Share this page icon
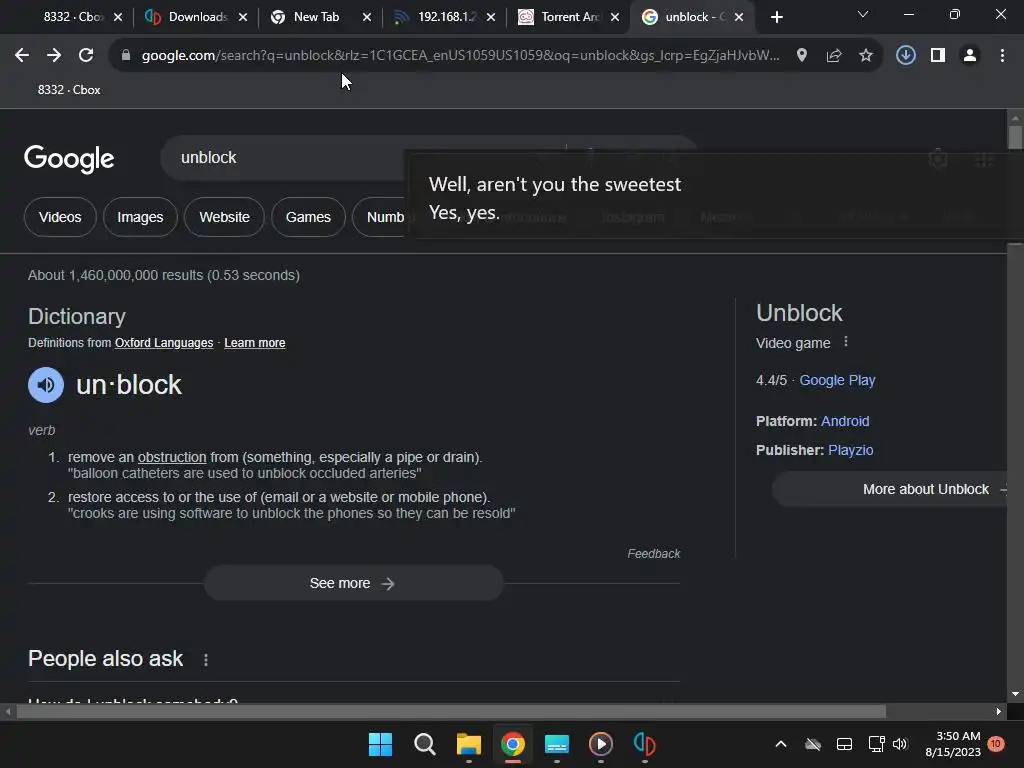1024x768 pixels. (x=833, y=56)
